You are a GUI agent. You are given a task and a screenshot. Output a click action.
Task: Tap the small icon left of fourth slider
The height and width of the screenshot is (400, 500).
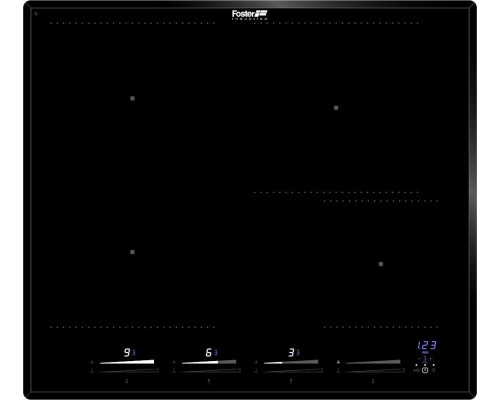(x=338, y=362)
